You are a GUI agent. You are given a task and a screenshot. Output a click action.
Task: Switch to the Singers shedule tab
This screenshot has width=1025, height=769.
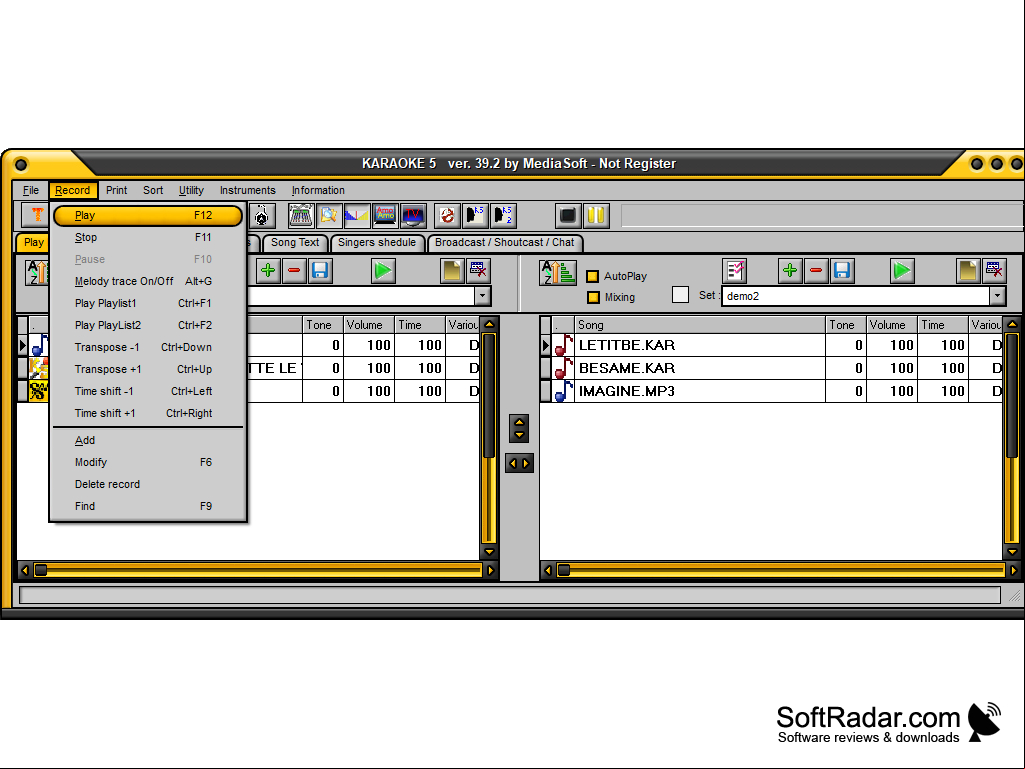tap(377, 243)
